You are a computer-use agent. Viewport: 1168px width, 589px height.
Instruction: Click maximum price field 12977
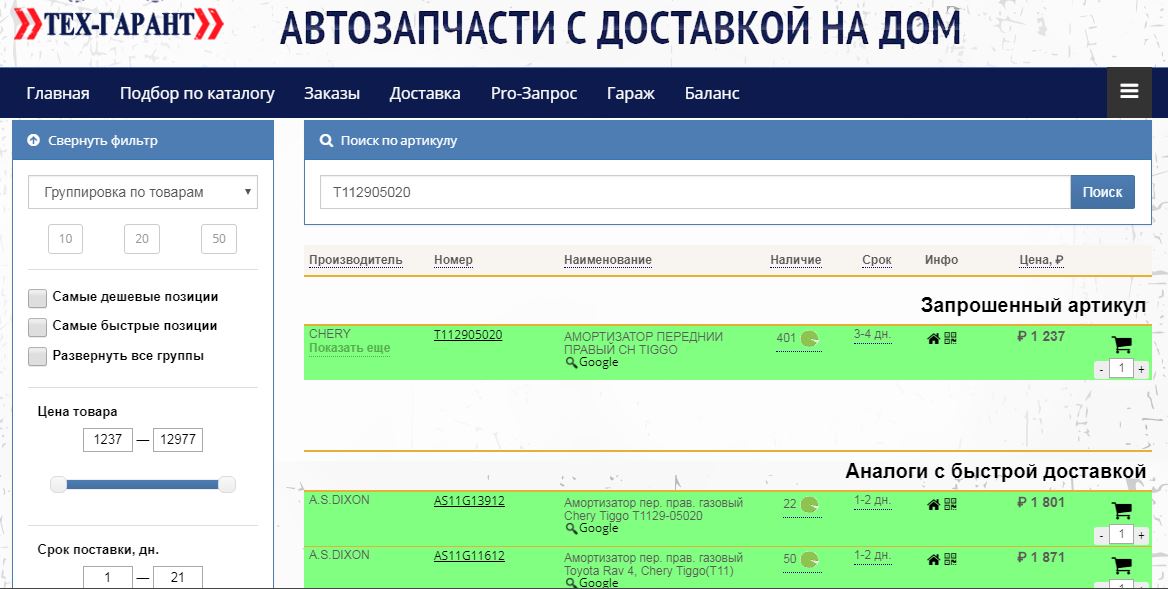[x=177, y=439]
